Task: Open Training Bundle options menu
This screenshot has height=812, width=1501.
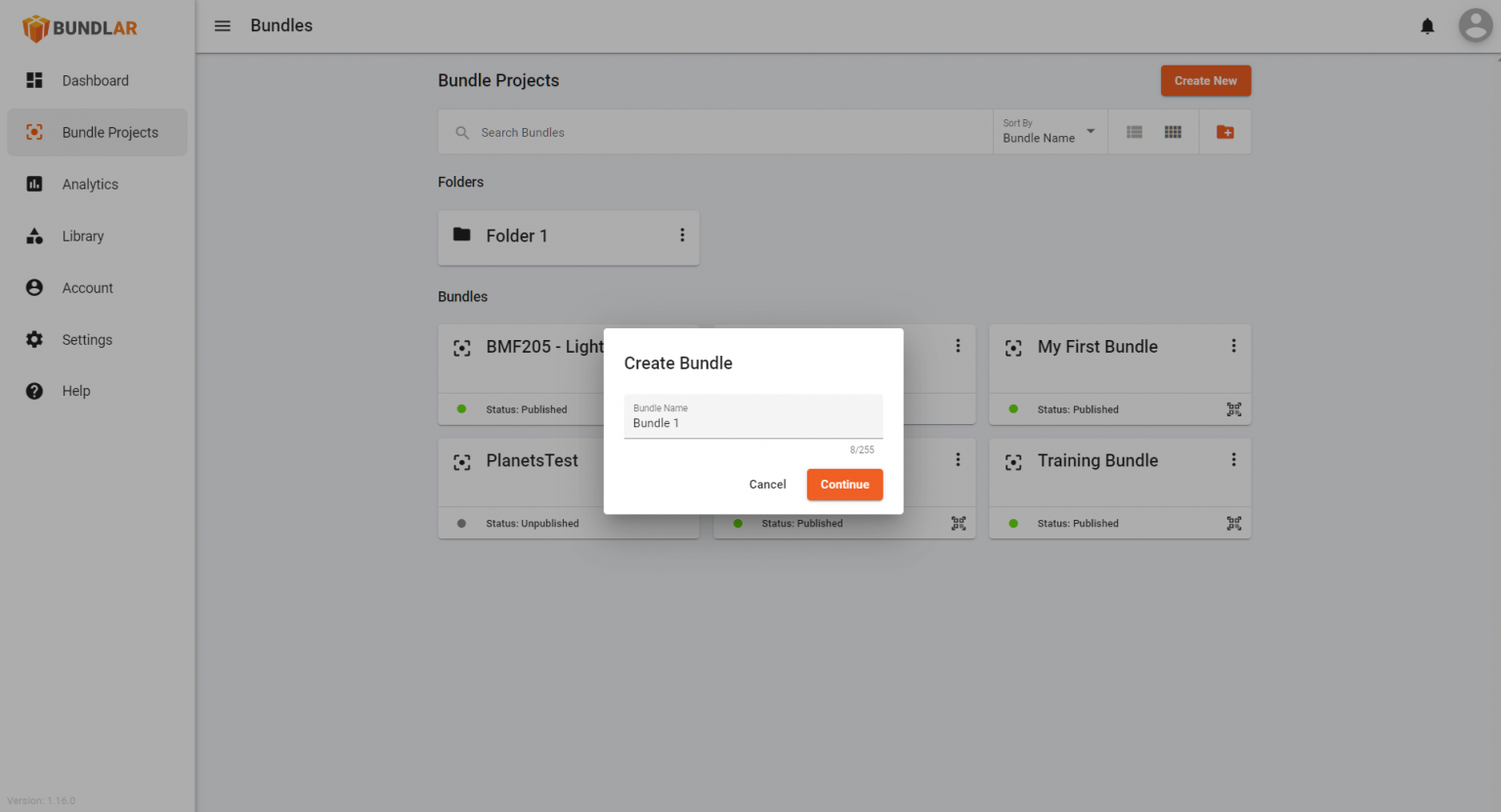Action: click(1233, 459)
